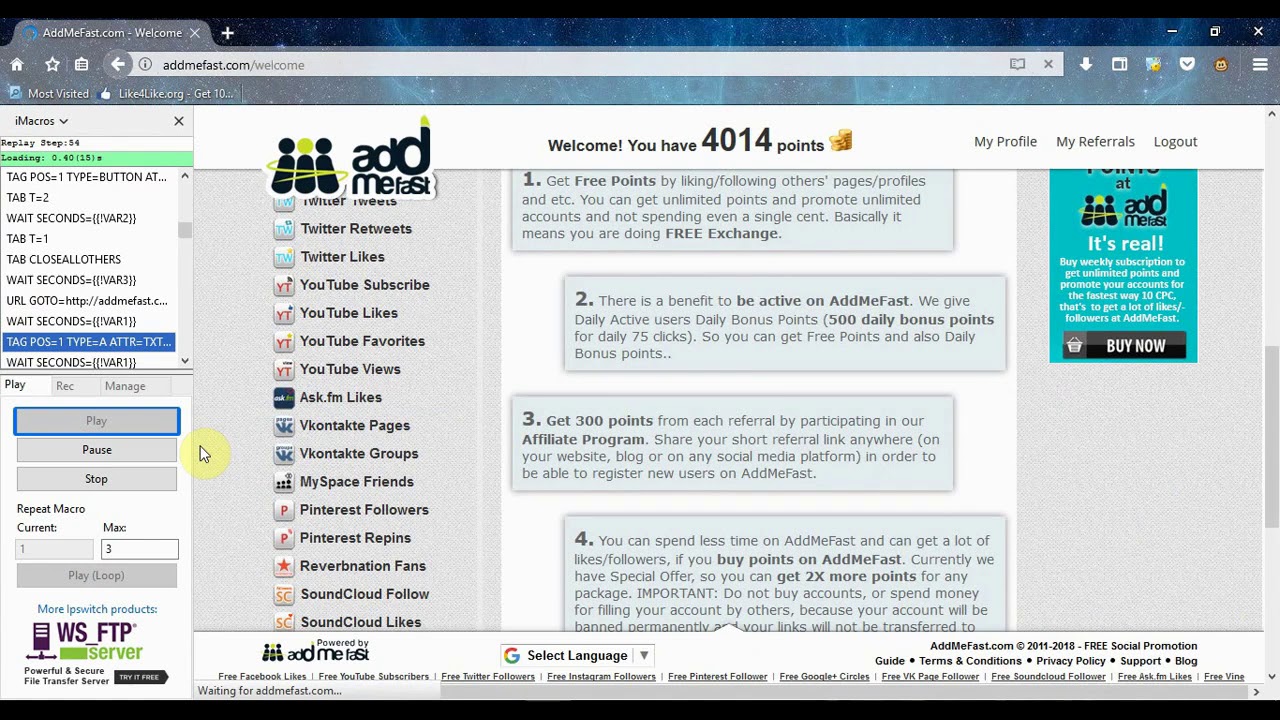This screenshot has width=1280, height=720.
Task: Open Terms & Conditions footer link
Action: pos(970,661)
